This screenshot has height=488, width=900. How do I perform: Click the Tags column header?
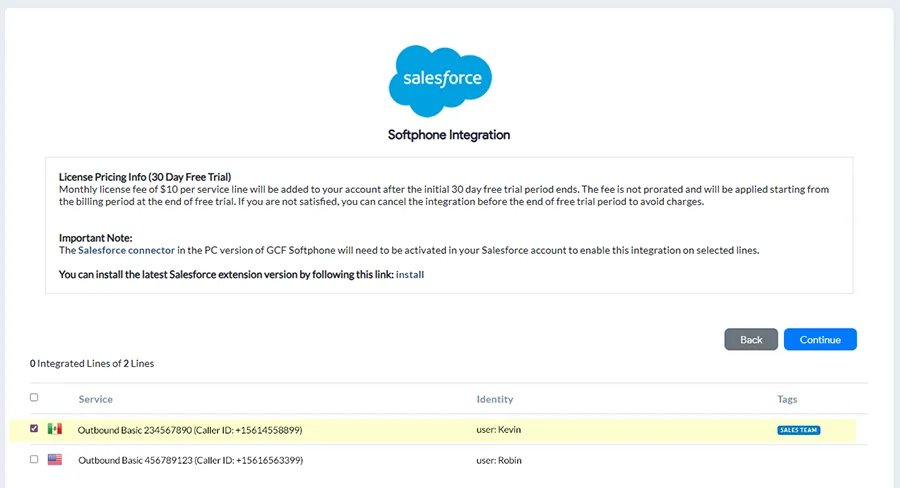[787, 399]
